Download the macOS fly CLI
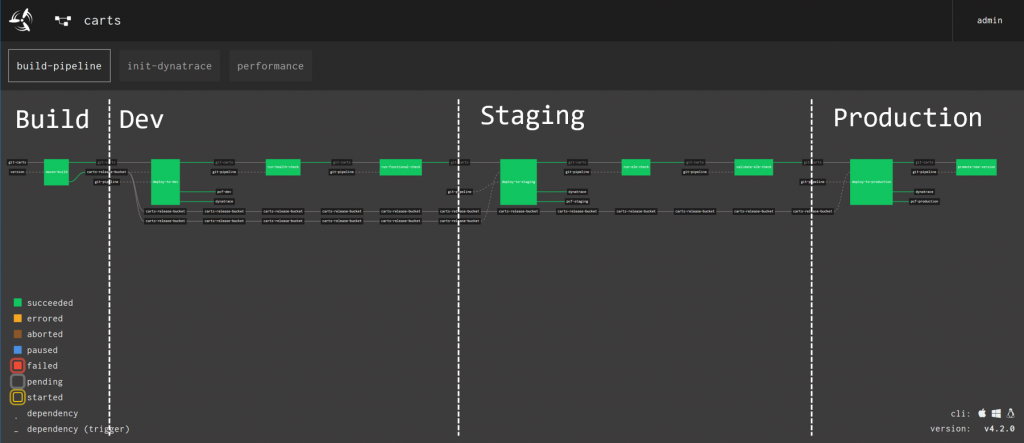Screen dimensions: 1024x443 click(982, 413)
